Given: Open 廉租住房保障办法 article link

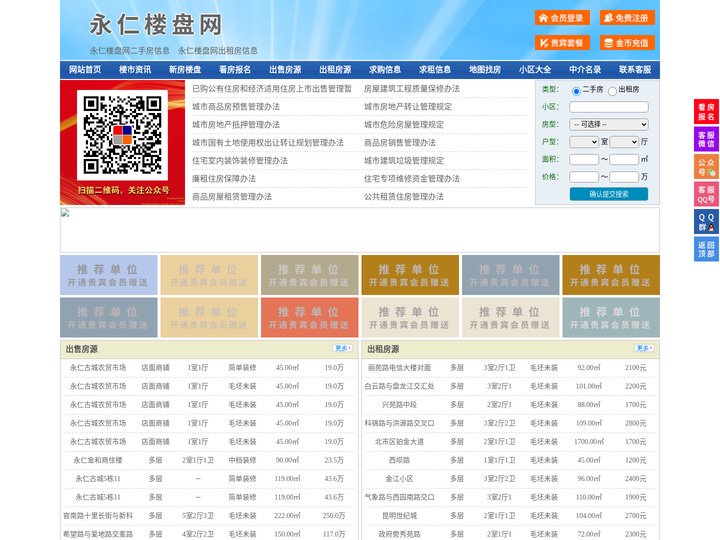Looking at the screenshot, I should 224,179.
